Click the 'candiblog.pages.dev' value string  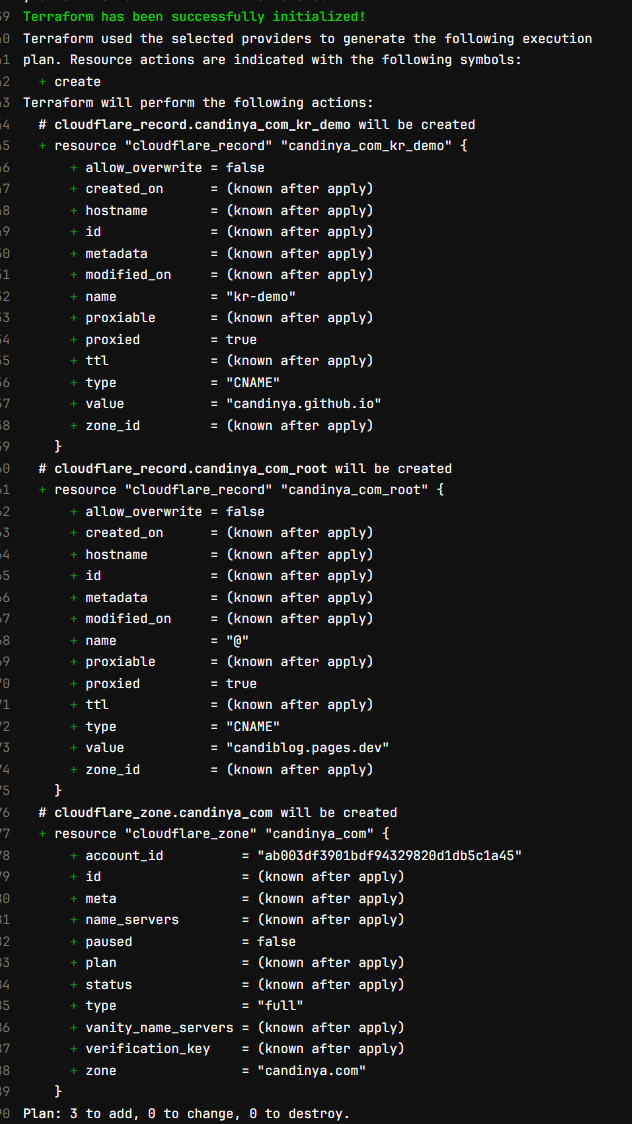pos(307,748)
